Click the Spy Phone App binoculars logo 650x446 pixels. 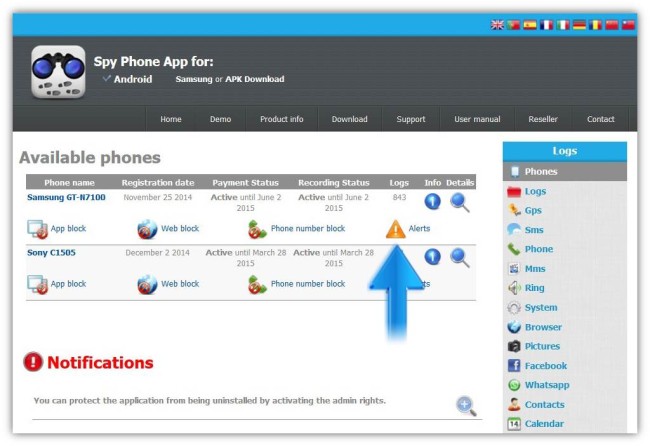click(x=58, y=72)
